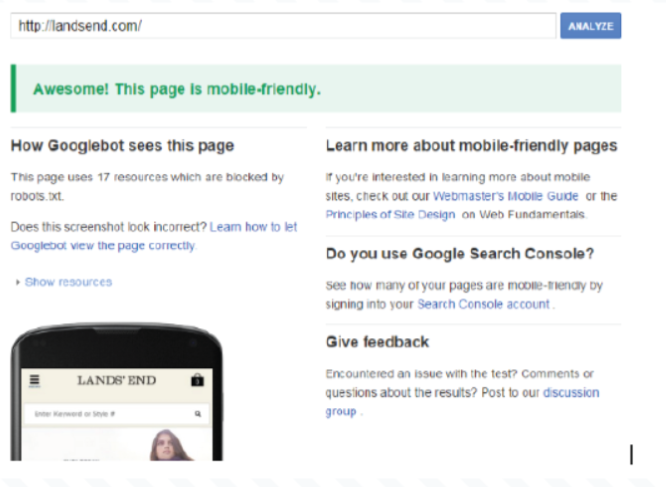The width and height of the screenshot is (666, 487).
Task: Open the Show resources link
Action: click(68, 282)
